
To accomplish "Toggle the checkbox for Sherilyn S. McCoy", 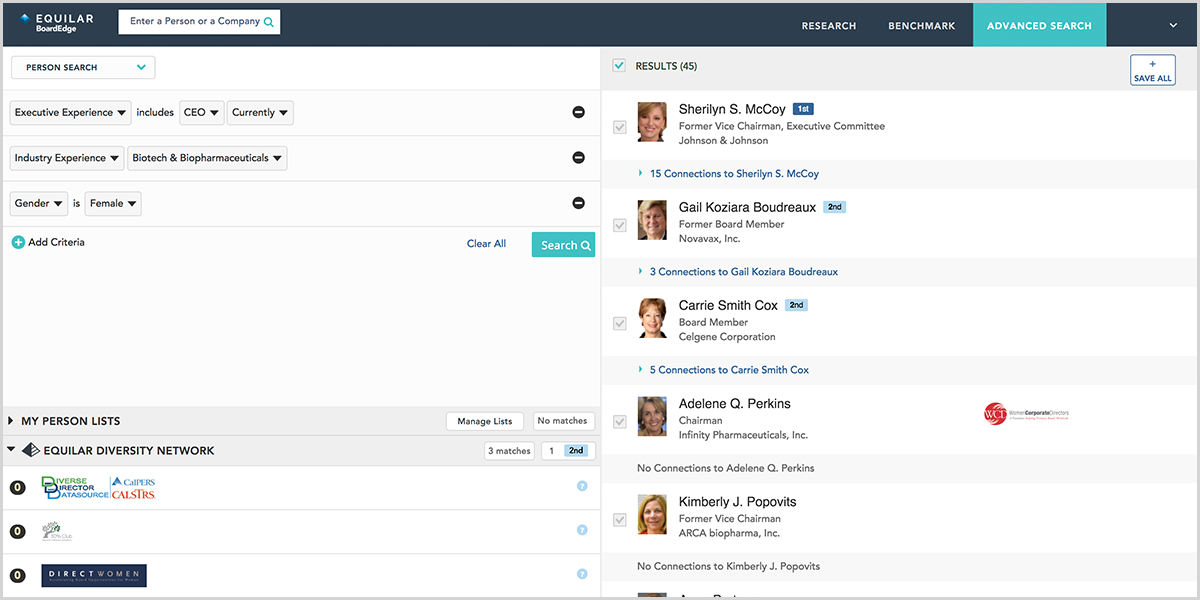I will [x=620, y=127].
